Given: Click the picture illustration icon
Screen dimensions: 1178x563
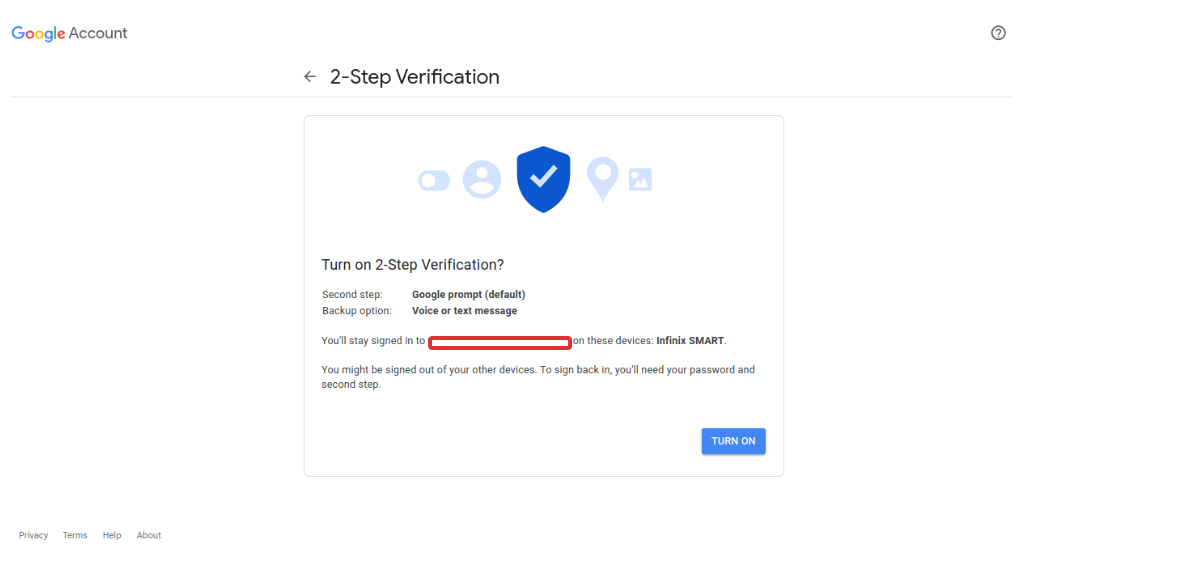Looking at the screenshot, I should (x=640, y=180).
